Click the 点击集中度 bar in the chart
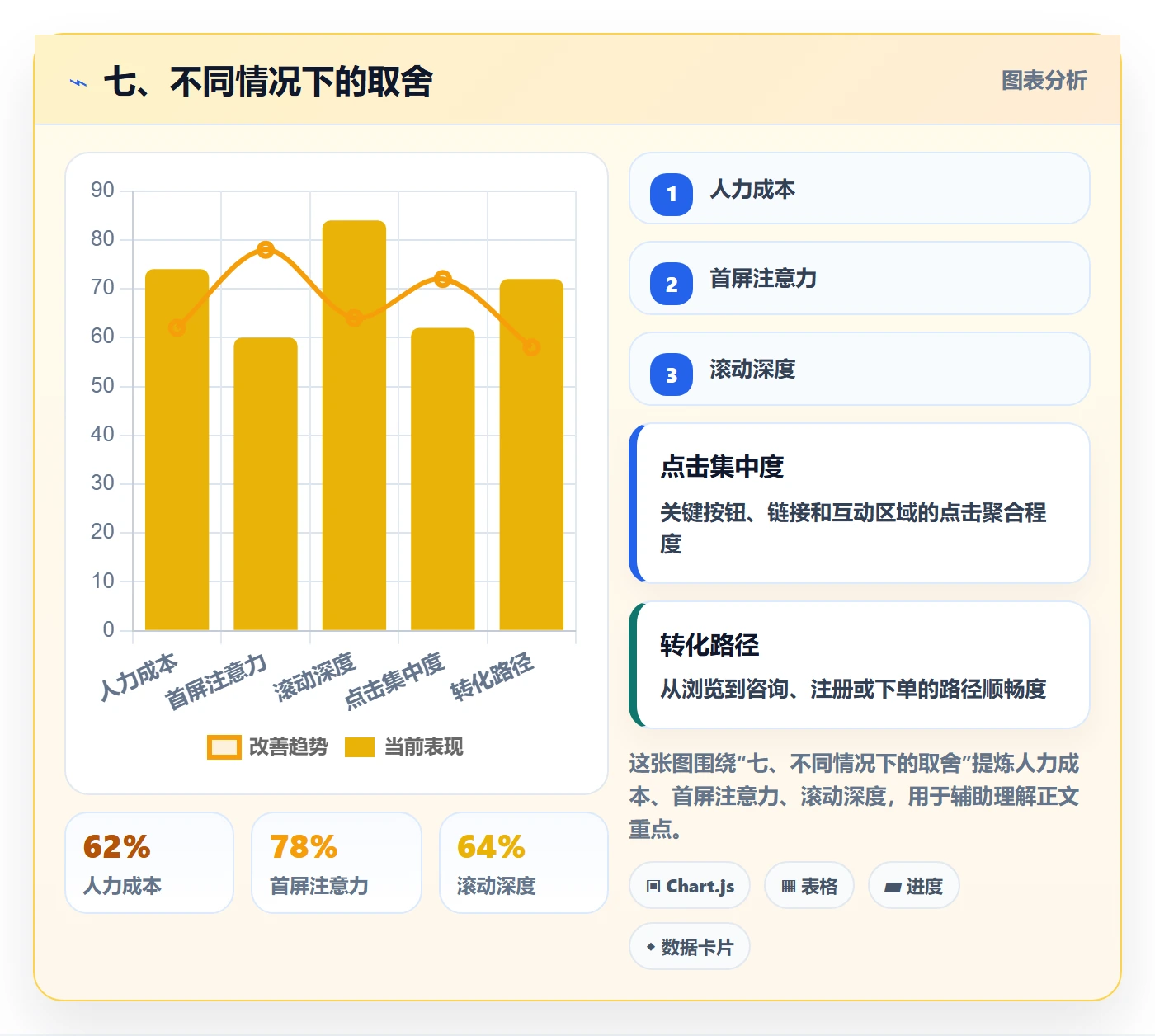This screenshot has width=1155, height=1036. click(x=443, y=479)
